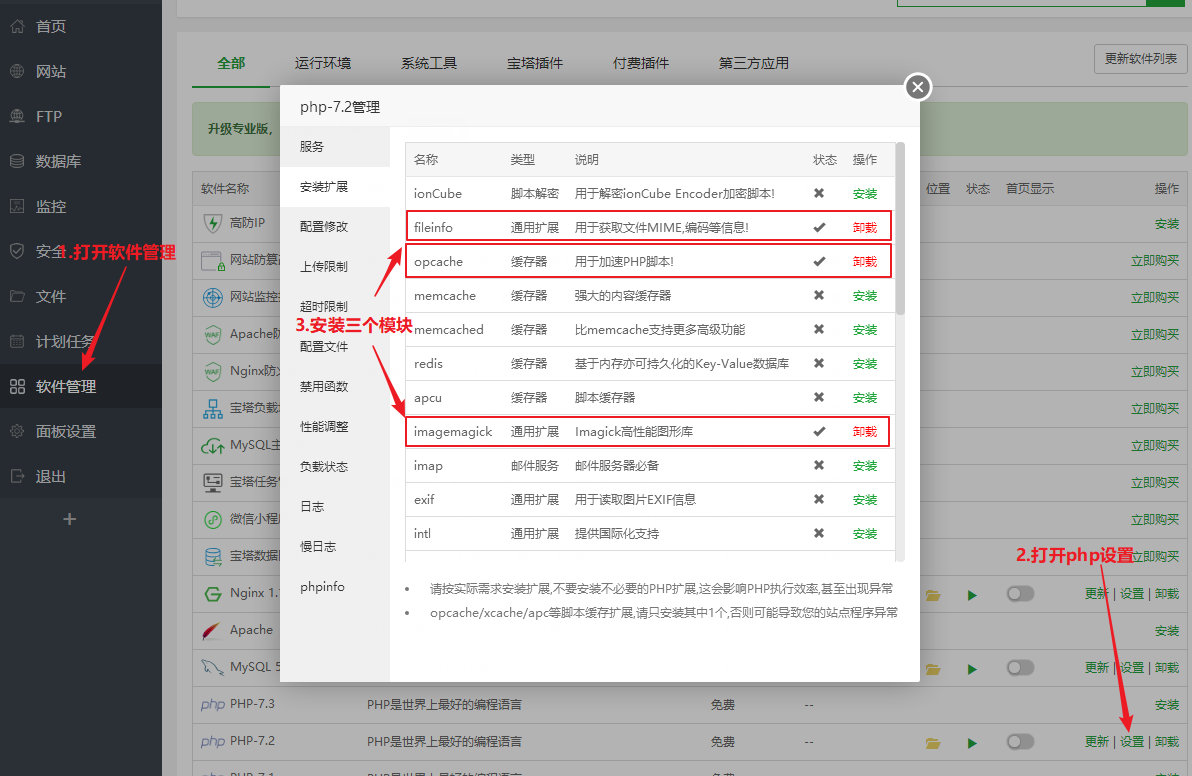
Task: Click the extension list scrollbar
Action: pos(900,228)
